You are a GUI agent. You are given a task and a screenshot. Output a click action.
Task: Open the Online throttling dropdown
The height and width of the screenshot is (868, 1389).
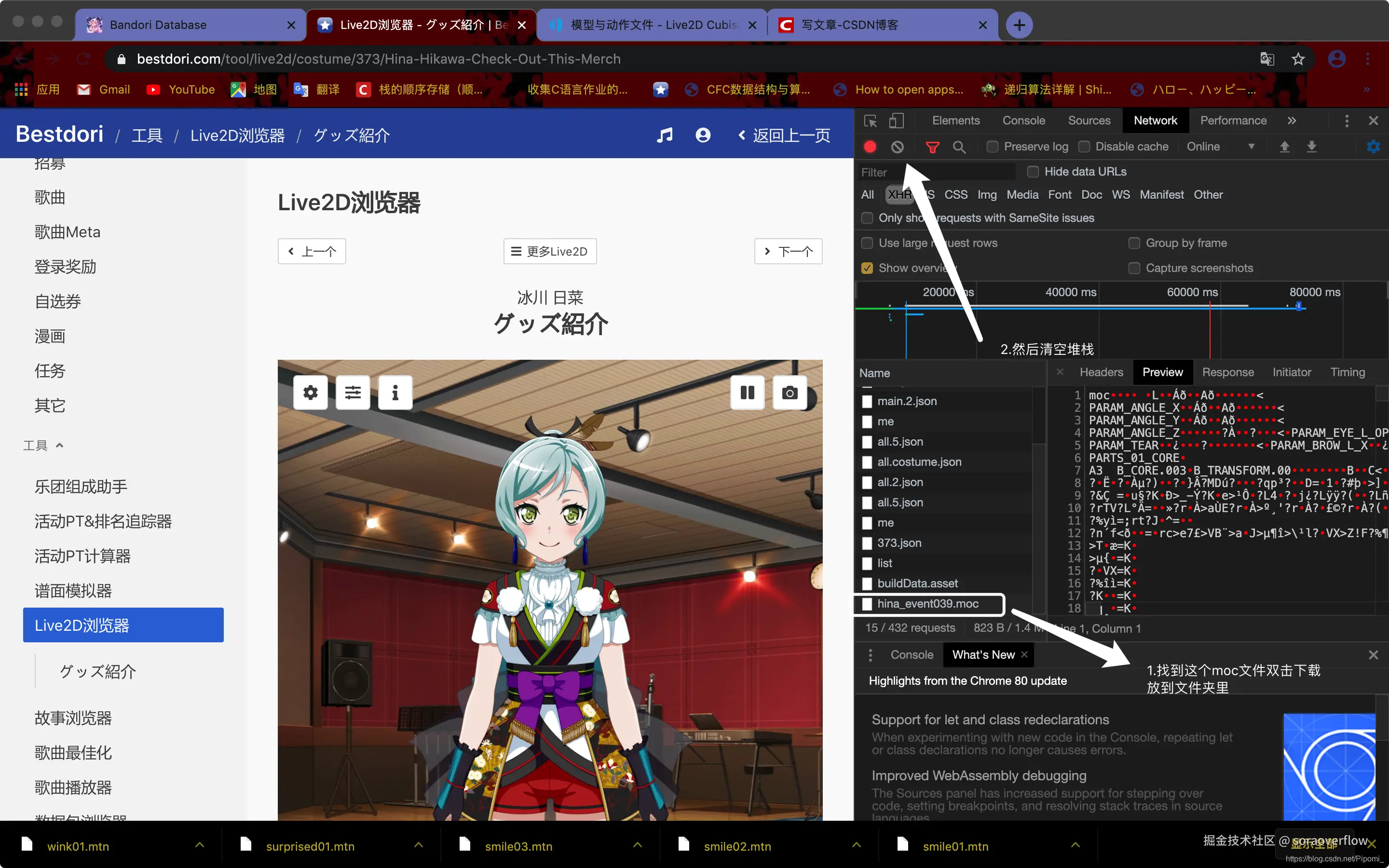(x=1222, y=147)
